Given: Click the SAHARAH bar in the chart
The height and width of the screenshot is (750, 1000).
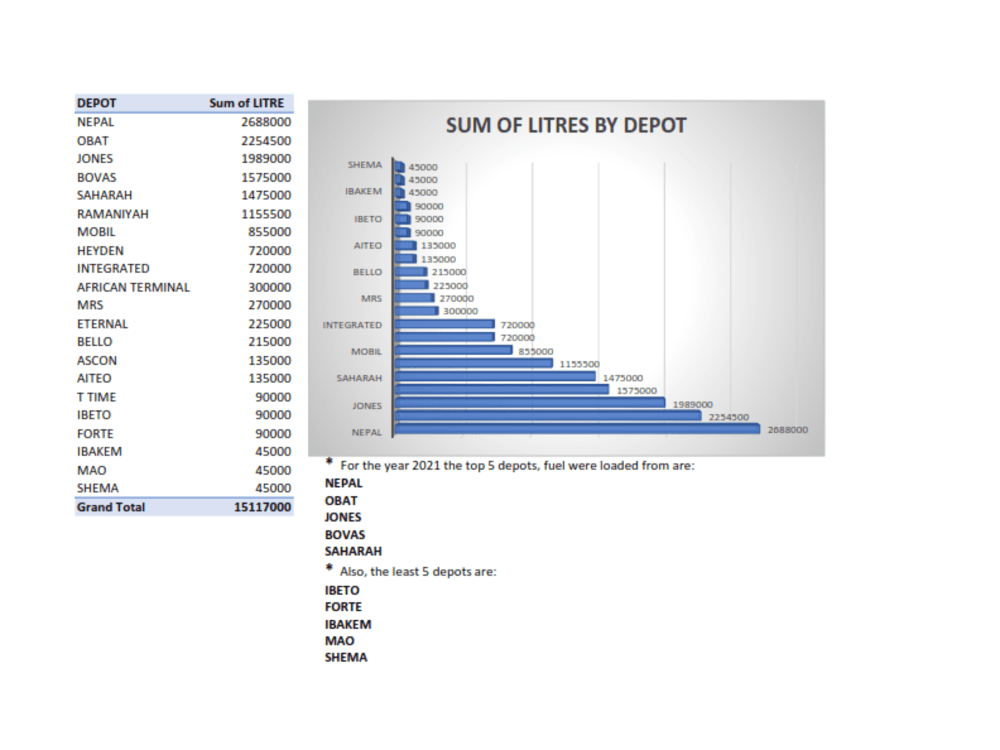Looking at the screenshot, I should click(495, 376).
